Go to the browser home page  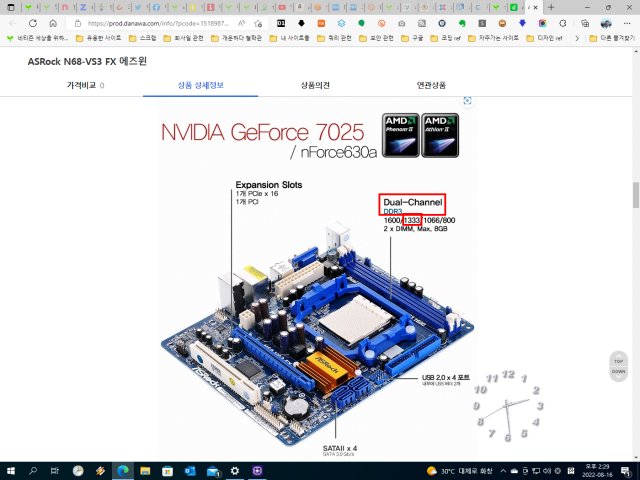pyautogui.click(x=53, y=23)
